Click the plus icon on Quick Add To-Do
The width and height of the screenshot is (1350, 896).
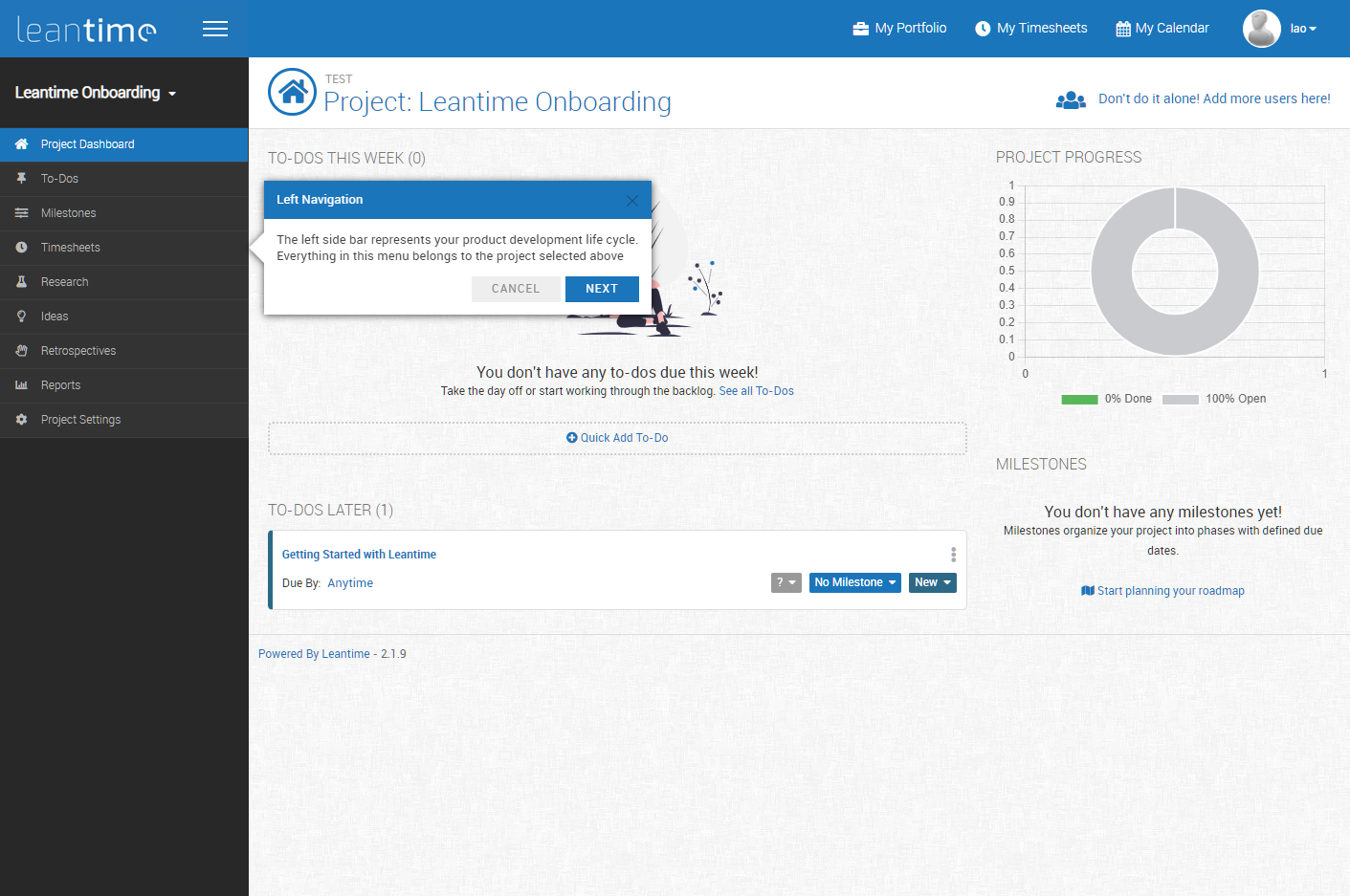click(x=572, y=438)
